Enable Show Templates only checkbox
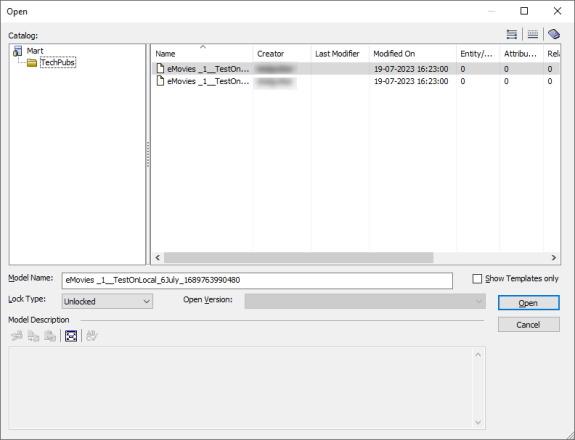 coord(477,279)
